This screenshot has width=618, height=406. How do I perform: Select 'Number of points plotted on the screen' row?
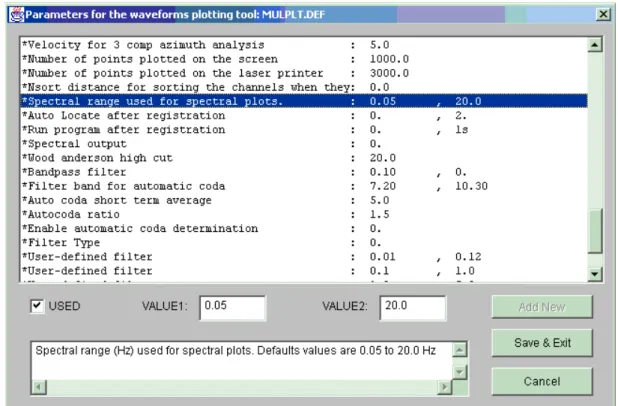tap(304, 59)
